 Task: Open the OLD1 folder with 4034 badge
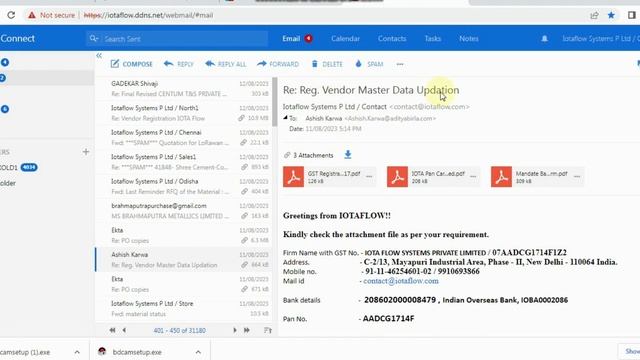pyautogui.click(x=19, y=167)
